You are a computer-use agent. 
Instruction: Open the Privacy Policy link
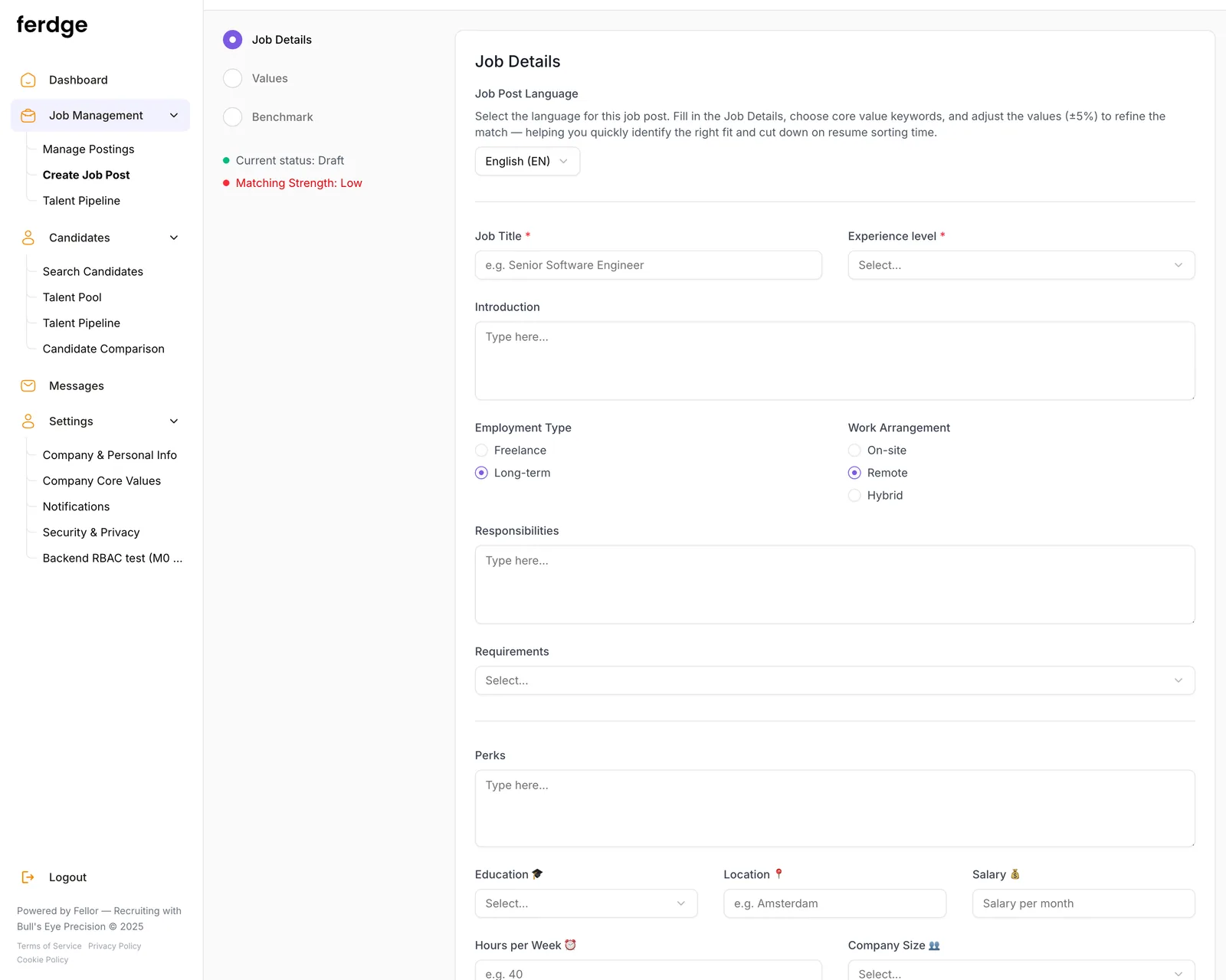click(x=115, y=946)
